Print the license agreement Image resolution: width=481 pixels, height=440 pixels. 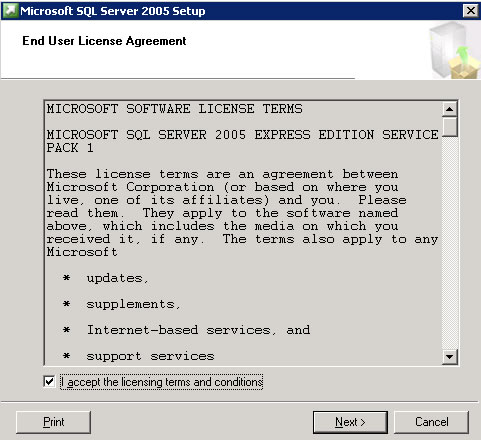53,422
